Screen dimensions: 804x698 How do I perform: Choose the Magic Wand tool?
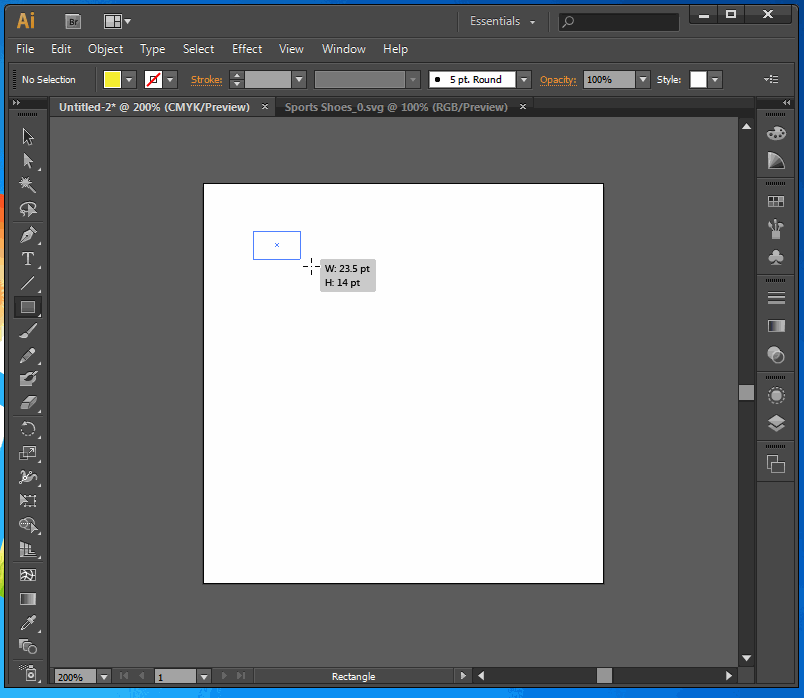click(x=28, y=186)
